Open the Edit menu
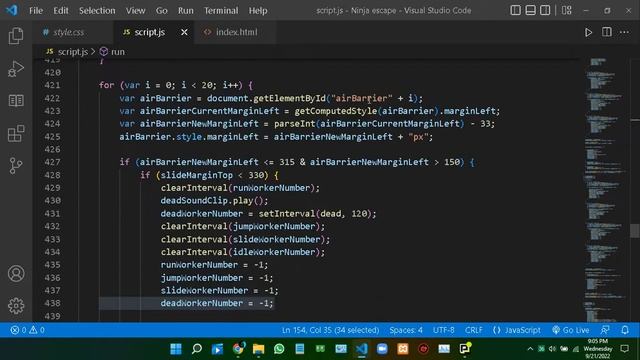640x360 pixels. (61, 11)
